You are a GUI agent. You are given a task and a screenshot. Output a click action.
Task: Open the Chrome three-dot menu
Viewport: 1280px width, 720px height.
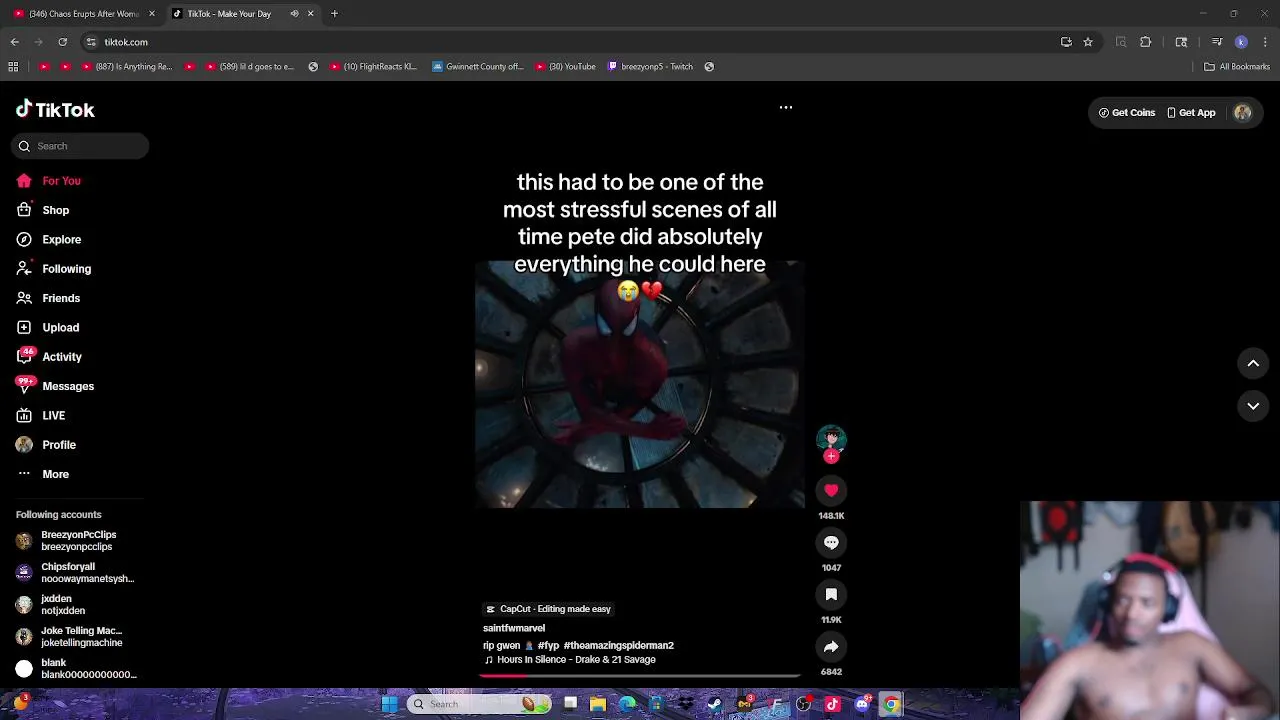[1266, 42]
